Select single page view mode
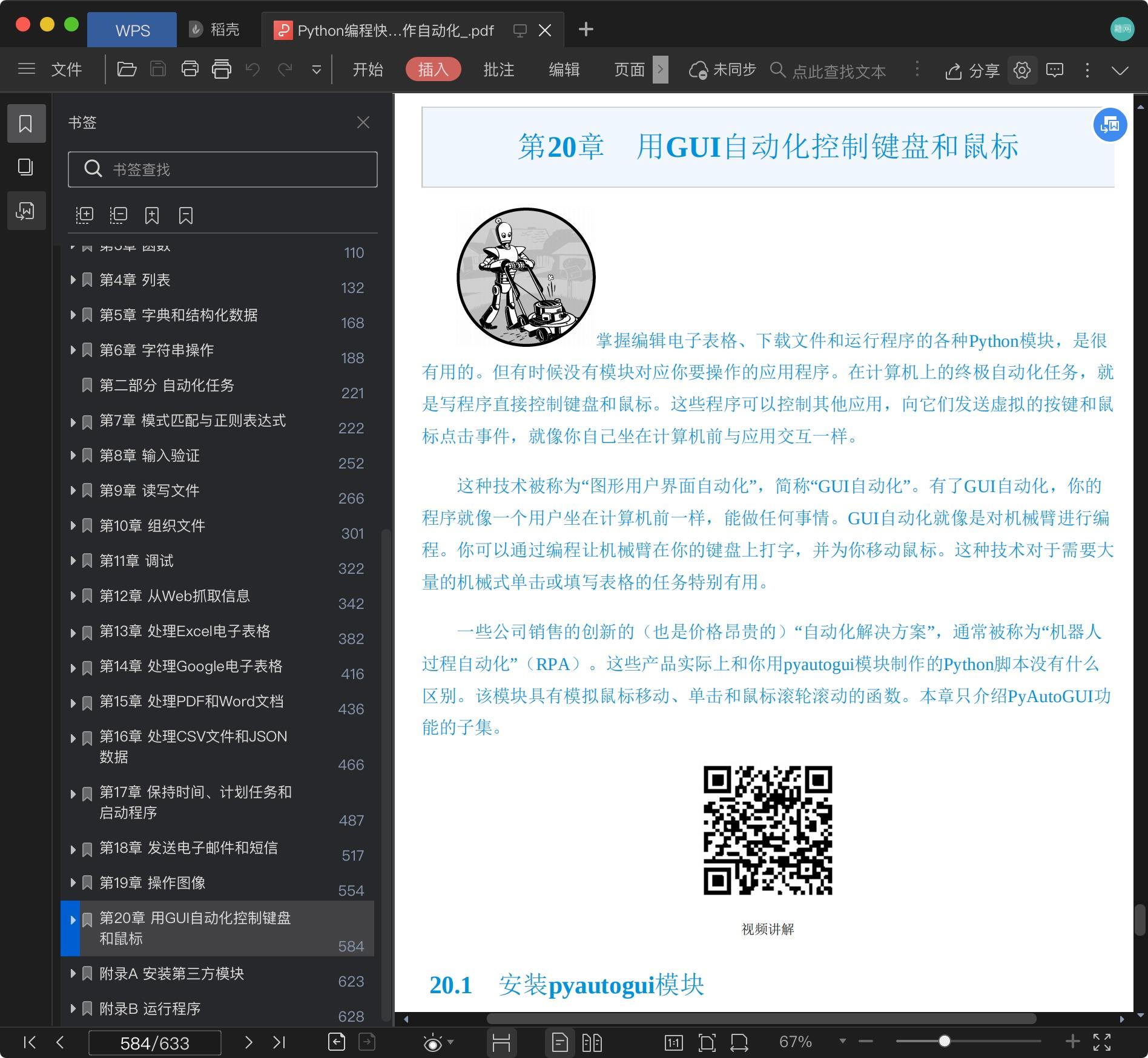The width and height of the screenshot is (1148, 1058). pos(560,1042)
